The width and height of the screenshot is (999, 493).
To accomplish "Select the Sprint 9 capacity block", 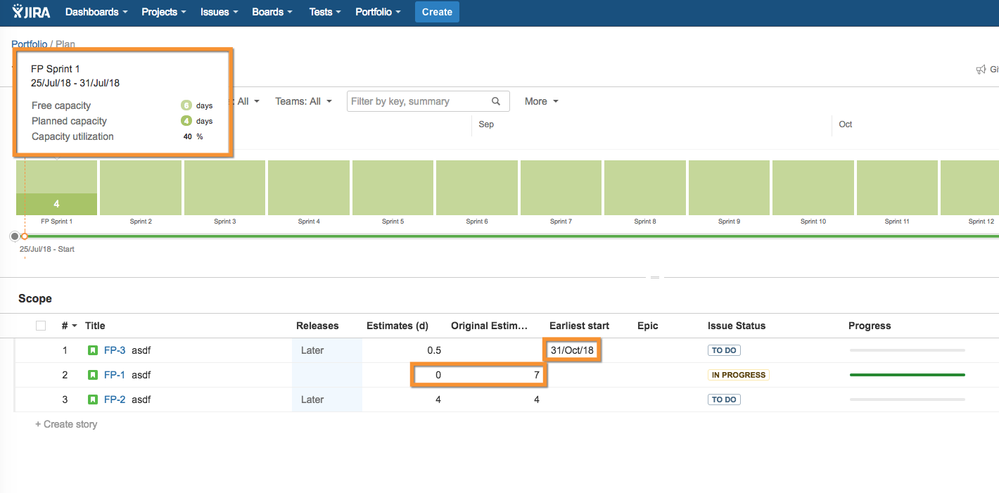I will coord(729,187).
